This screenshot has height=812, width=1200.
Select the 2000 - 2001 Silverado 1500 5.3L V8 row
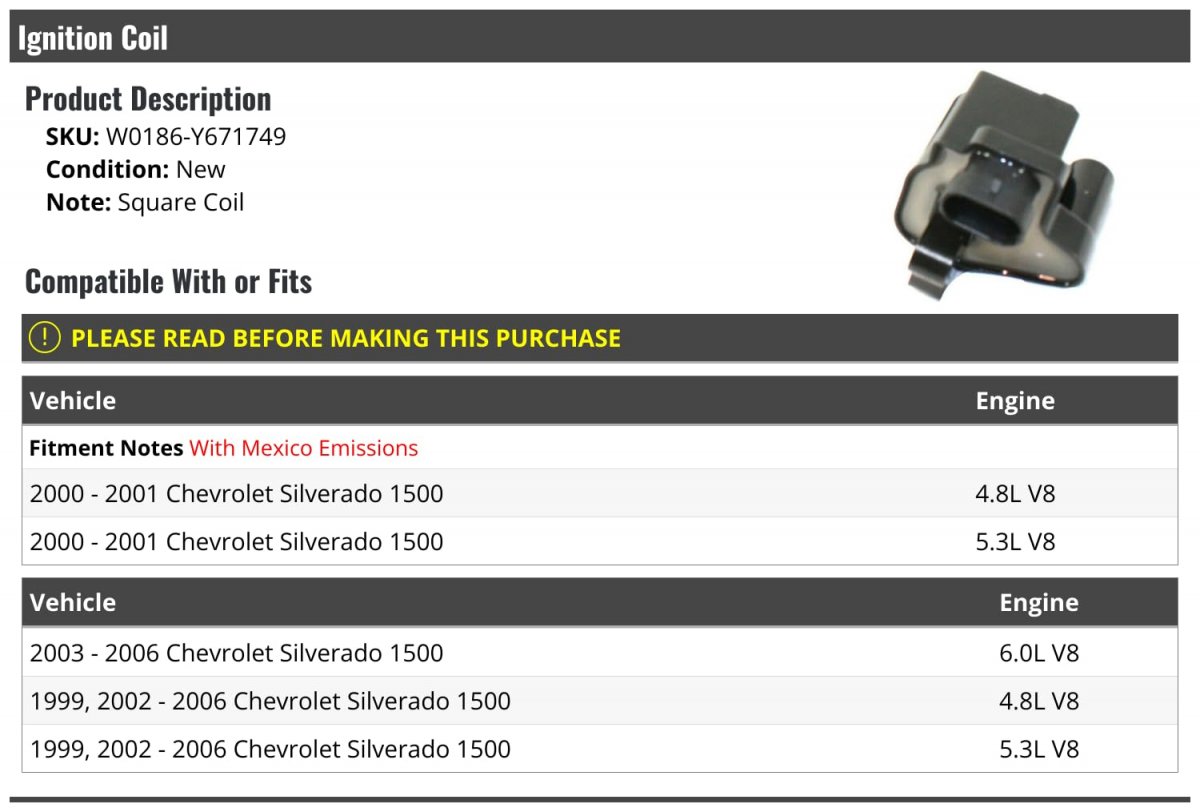click(x=600, y=541)
